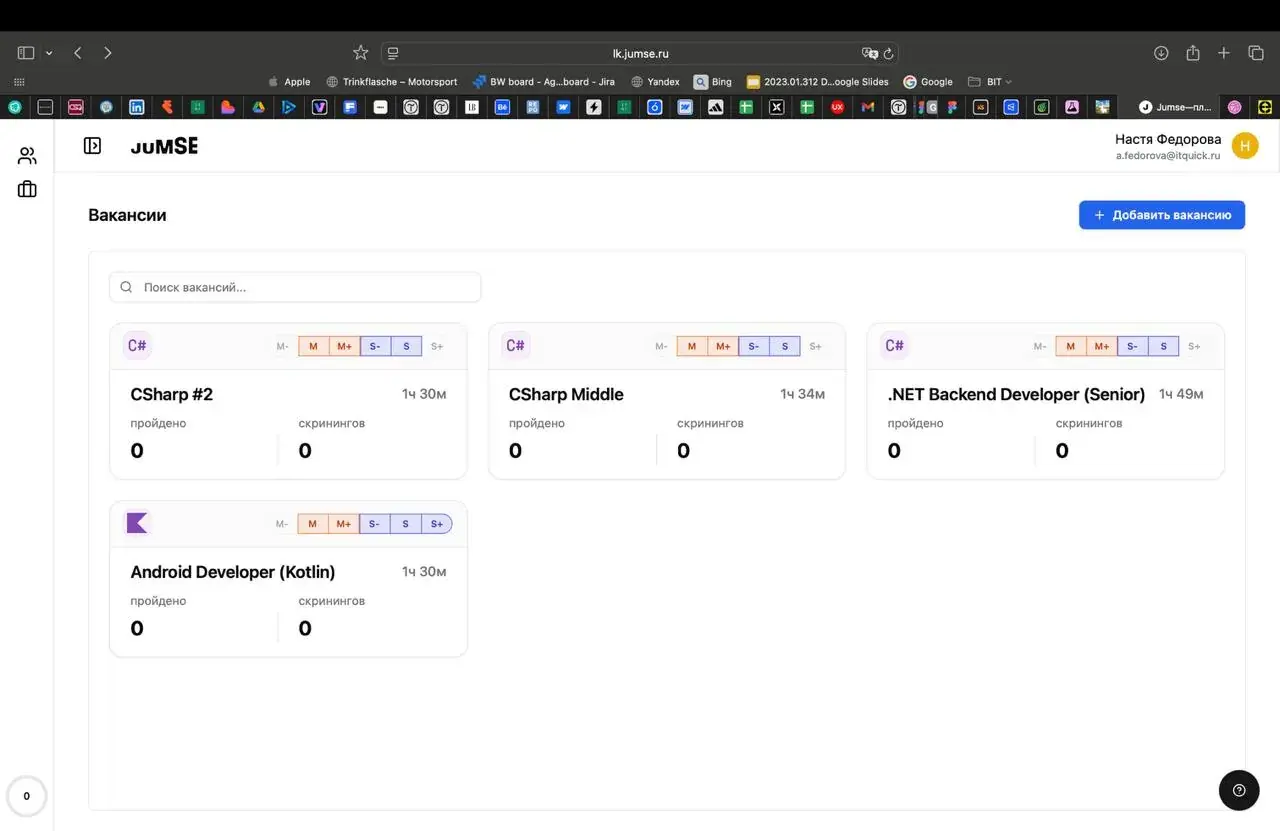Viewport: 1280px width, 831px height.
Task: Switch to the Jumse browser tab
Action: (1176, 107)
